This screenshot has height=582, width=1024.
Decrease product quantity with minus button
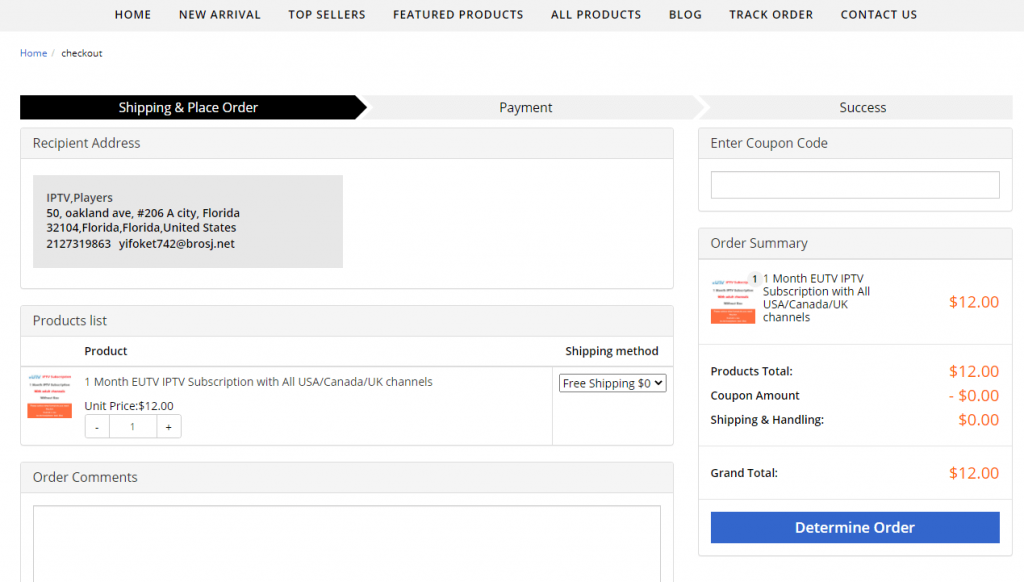tap(97, 427)
